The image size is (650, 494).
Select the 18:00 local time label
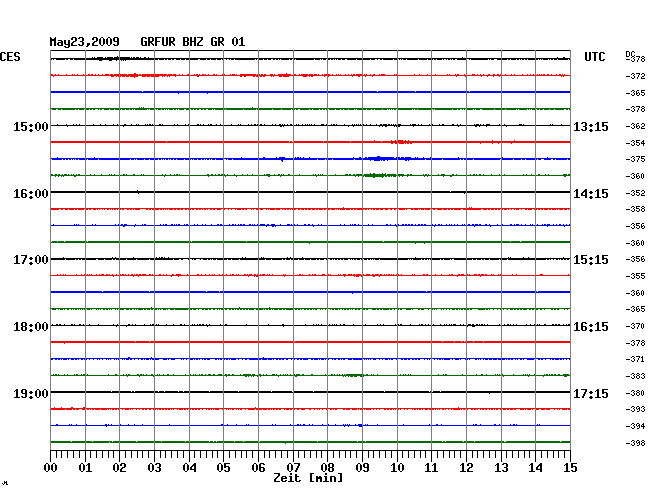[x=31, y=327]
